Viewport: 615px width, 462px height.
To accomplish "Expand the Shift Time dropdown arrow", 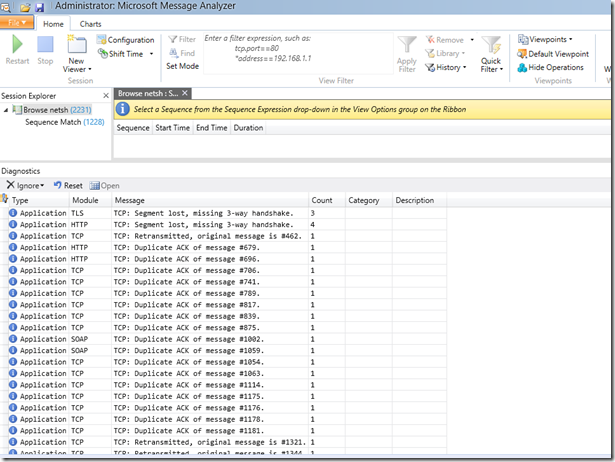I will click(x=151, y=54).
